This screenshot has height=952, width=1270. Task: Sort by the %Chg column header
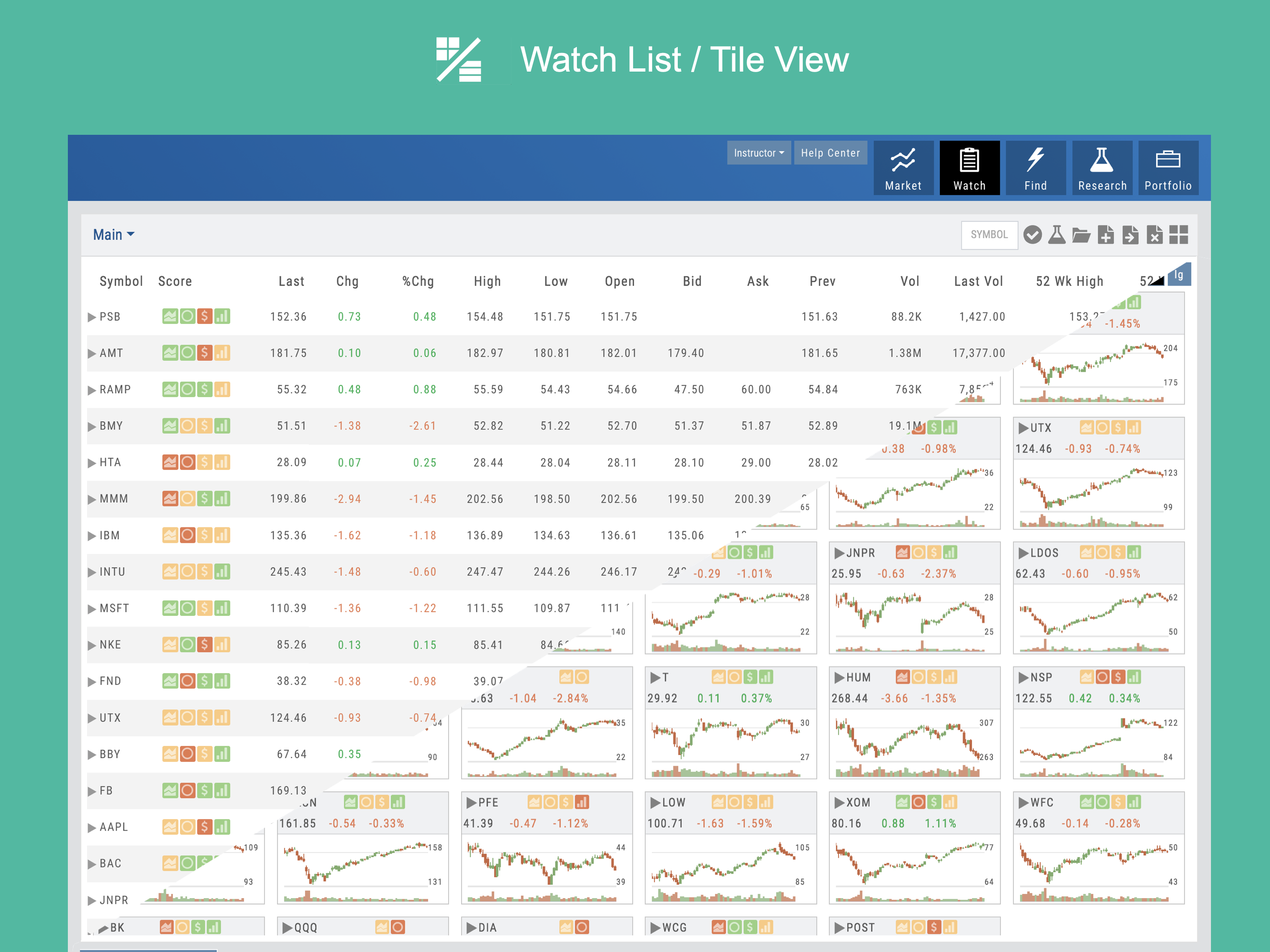pyautogui.click(x=418, y=281)
